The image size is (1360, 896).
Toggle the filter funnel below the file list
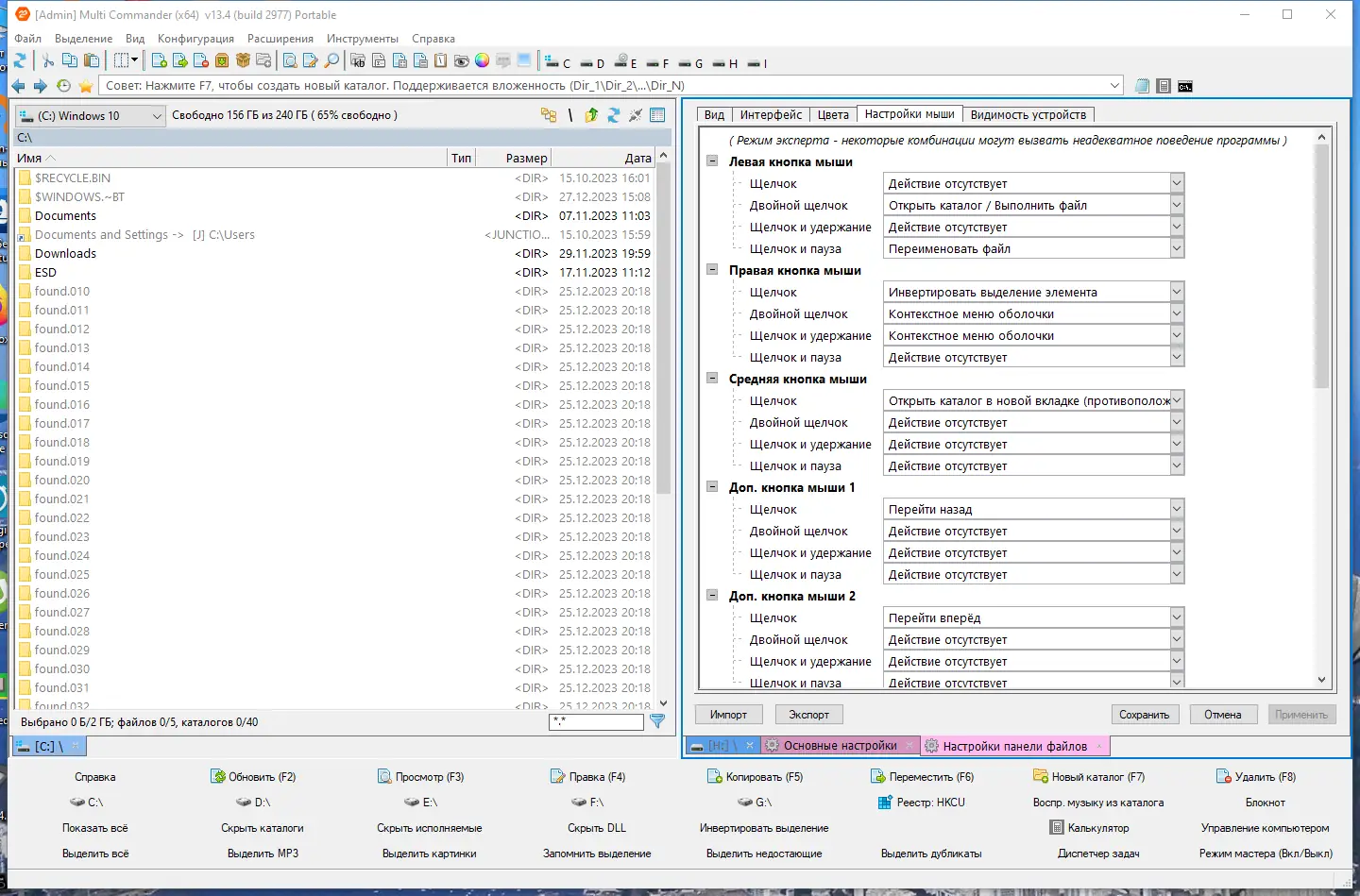658,721
